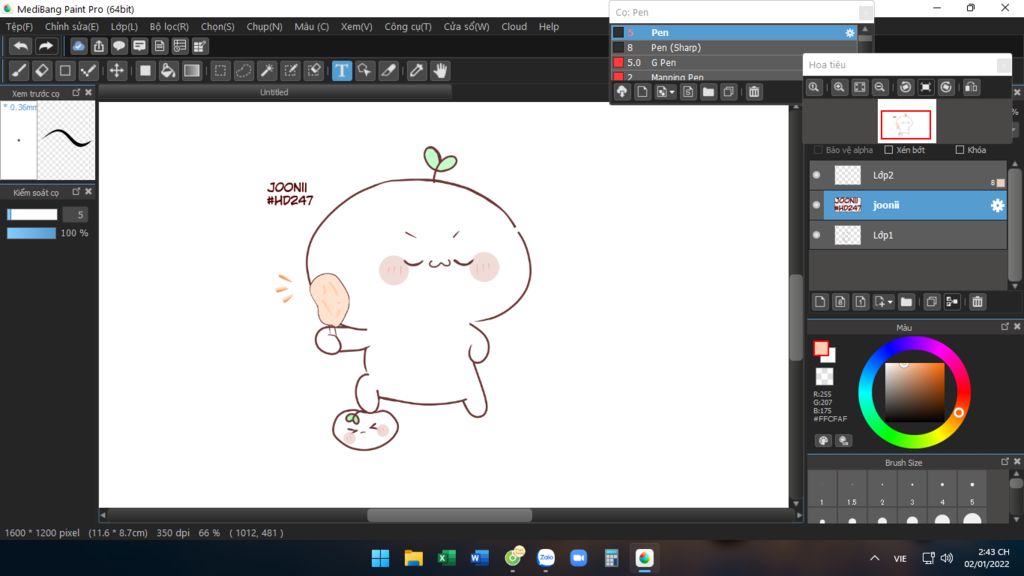Toggle the Bảo vệ alpha checkbox
The width and height of the screenshot is (1024, 576).
coord(818,150)
